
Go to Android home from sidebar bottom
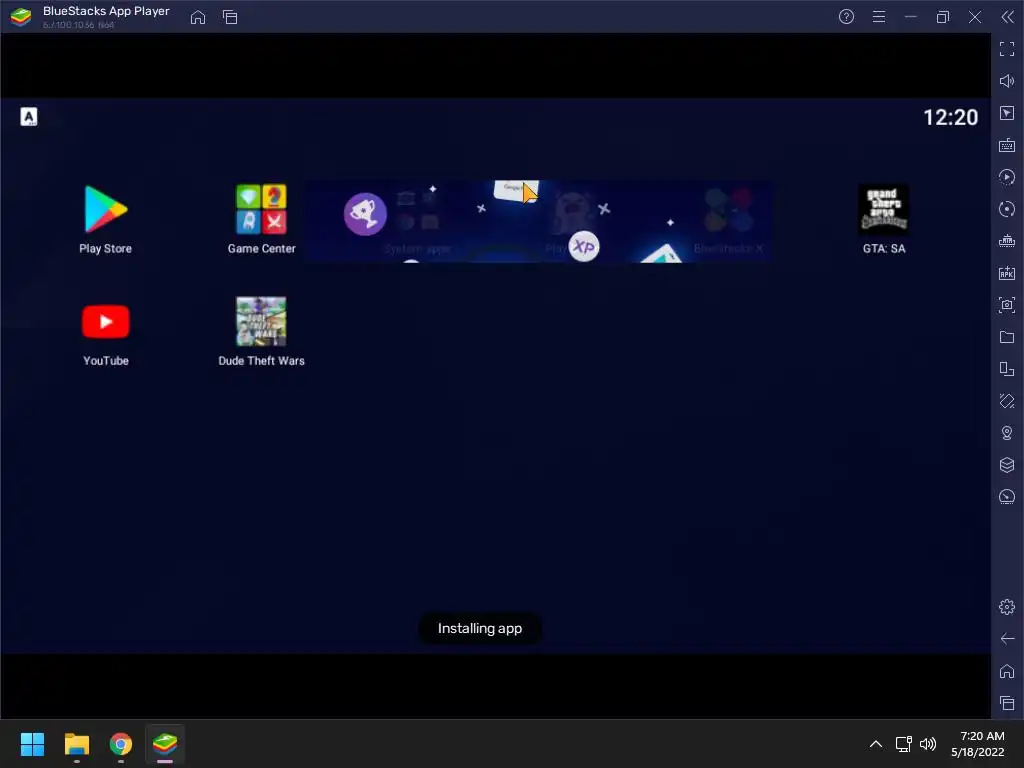point(1007,671)
